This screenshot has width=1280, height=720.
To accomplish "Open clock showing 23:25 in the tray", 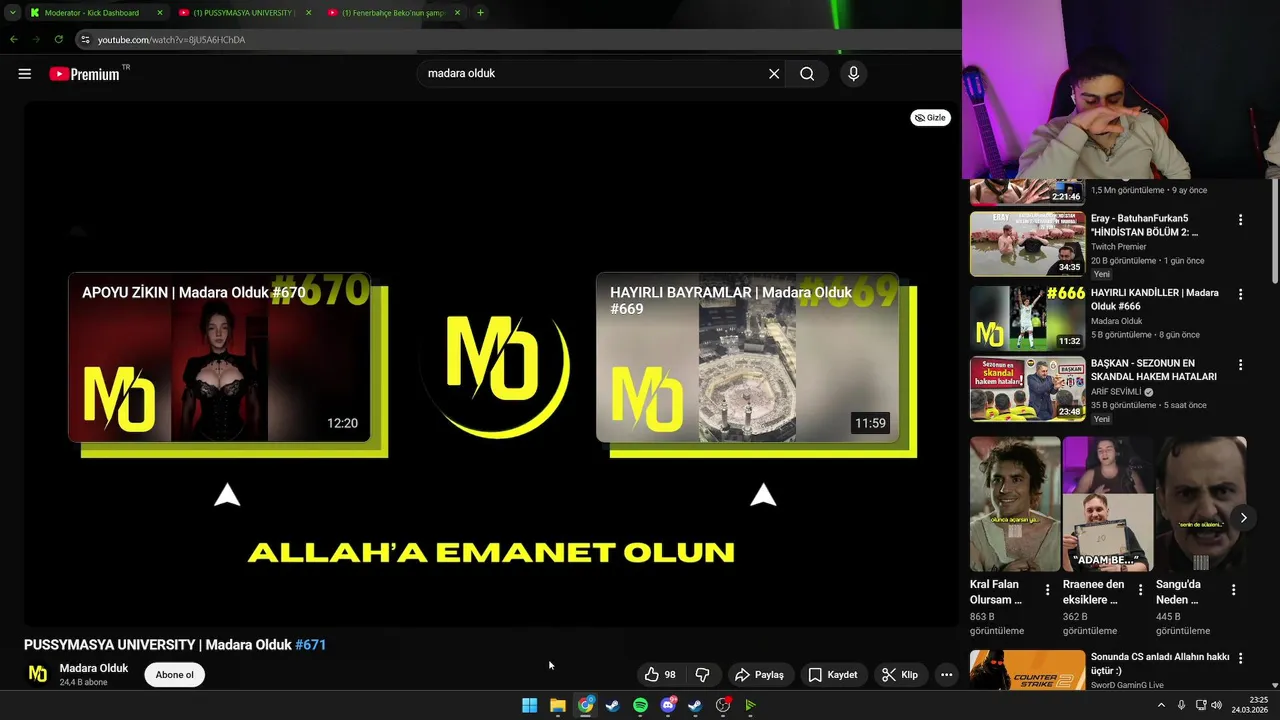I will tap(1250, 705).
